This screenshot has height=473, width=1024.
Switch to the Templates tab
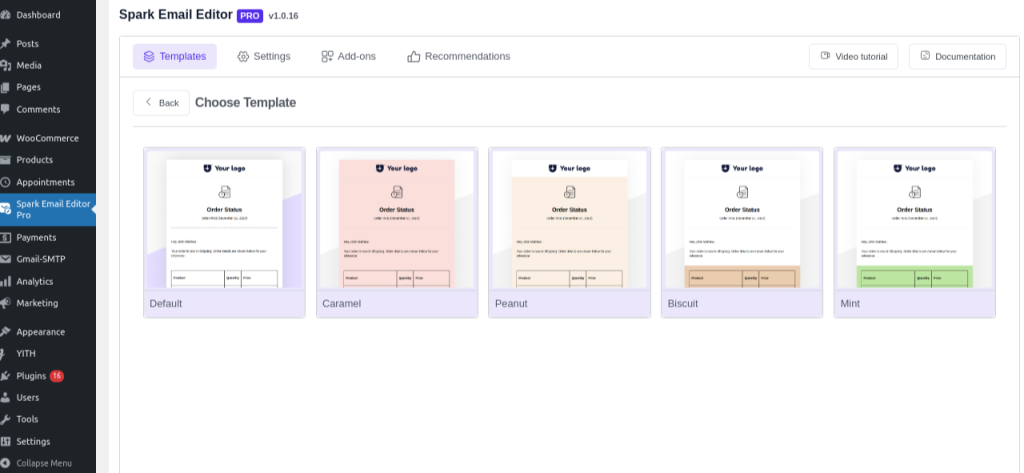174,57
